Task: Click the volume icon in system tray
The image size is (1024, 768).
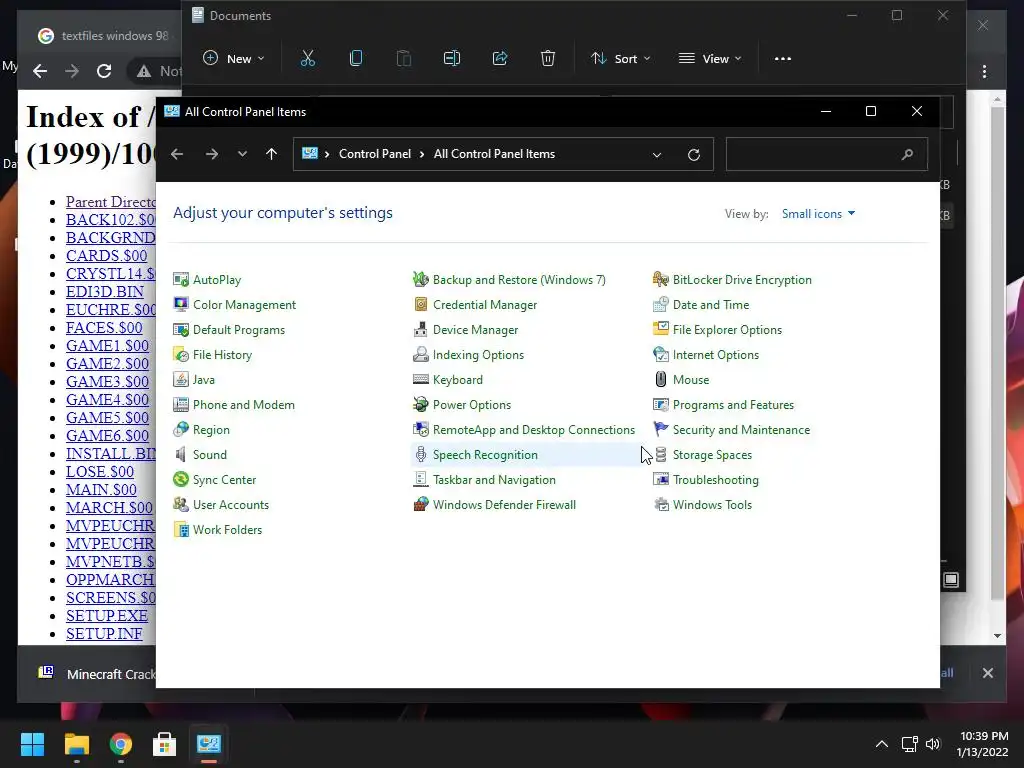Action: coord(933,744)
